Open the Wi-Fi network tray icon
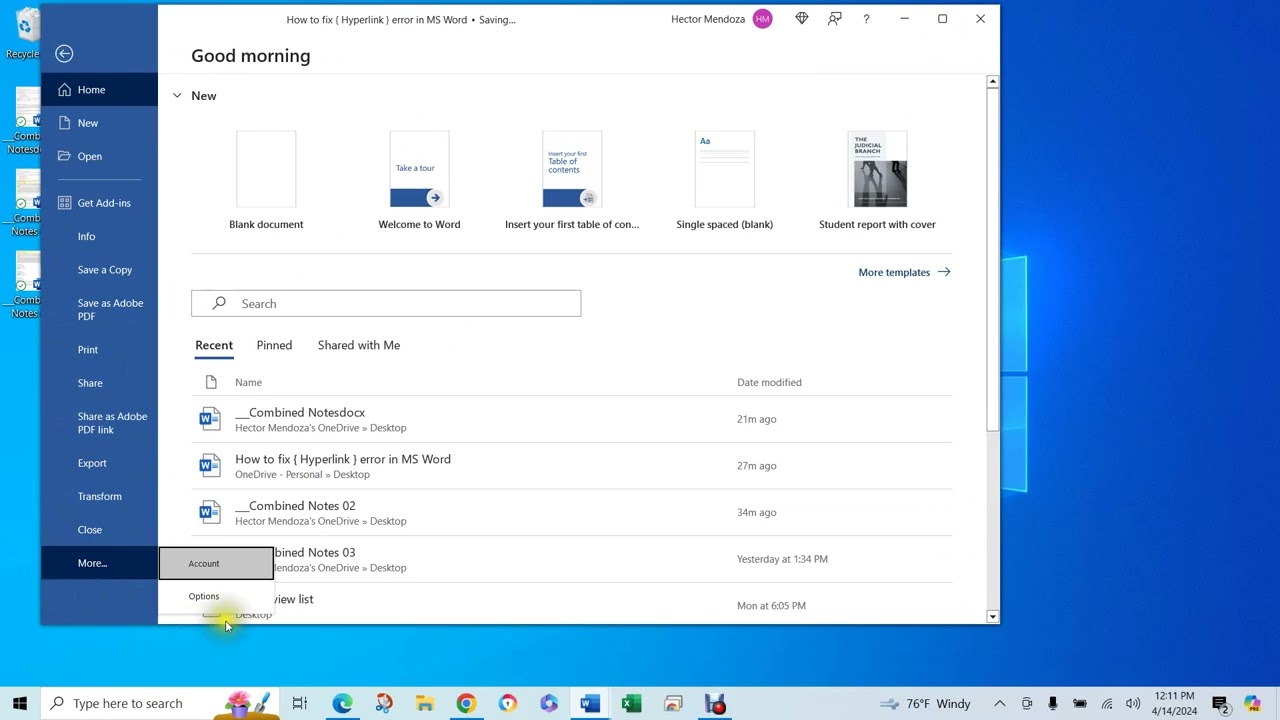The image size is (1280, 720). point(1107,703)
